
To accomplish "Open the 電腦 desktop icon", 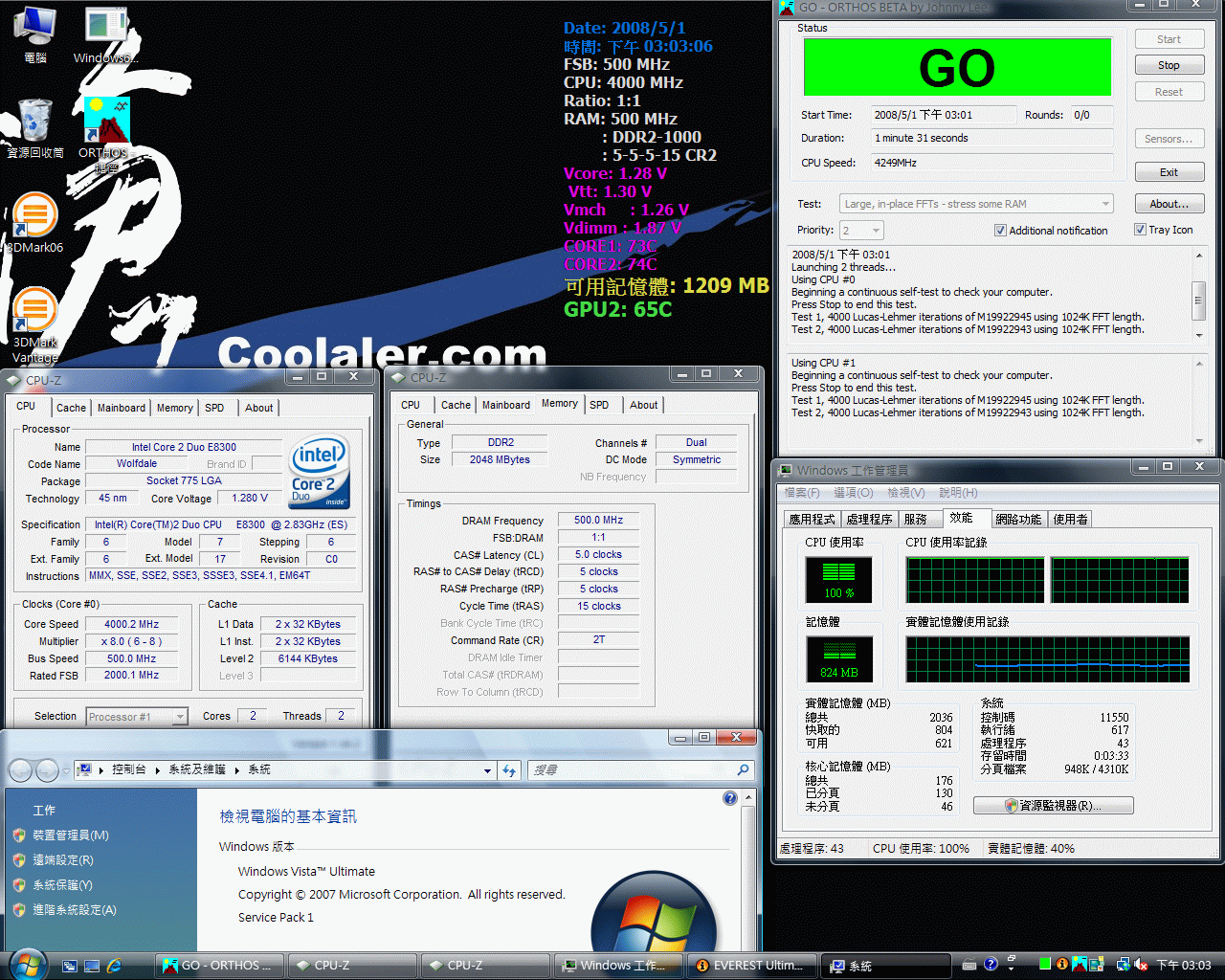I will click(x=34, y=33).
